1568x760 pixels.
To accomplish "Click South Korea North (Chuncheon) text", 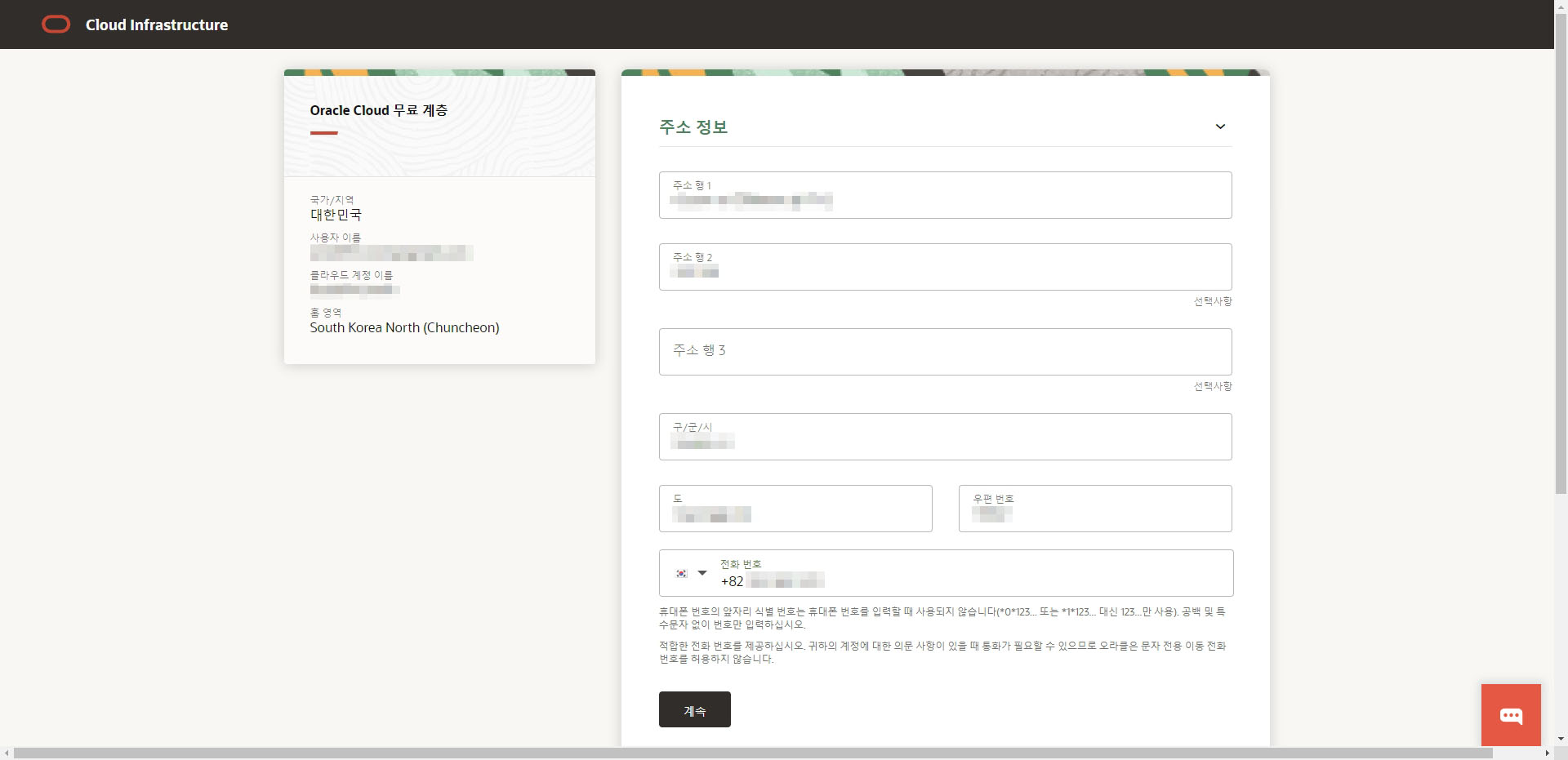I will [404, 327].
